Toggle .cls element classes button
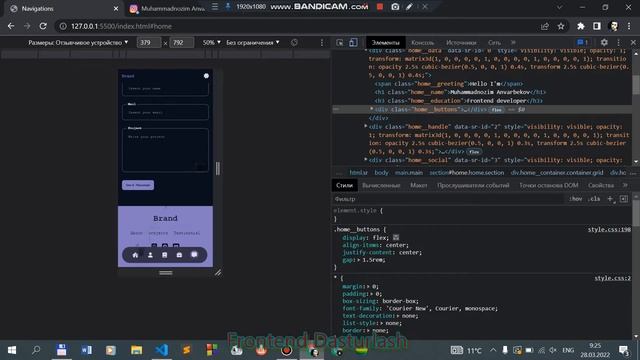 point(594,199)
